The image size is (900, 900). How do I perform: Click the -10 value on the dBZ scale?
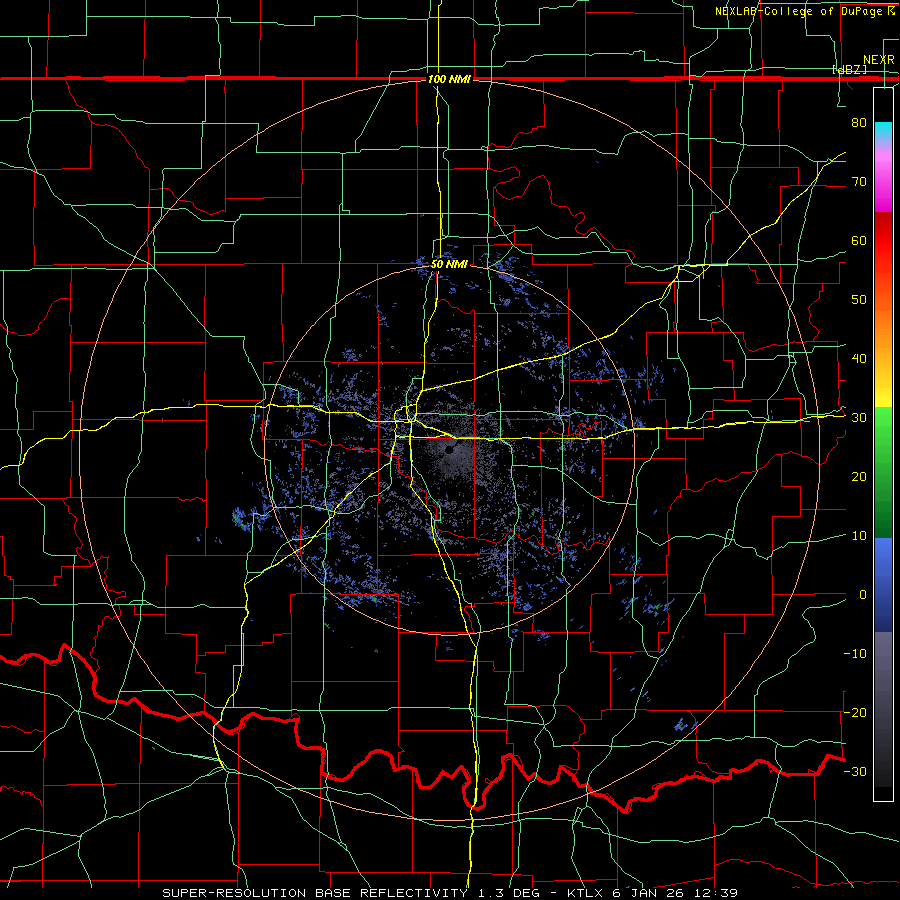click(x=855, y=654)
